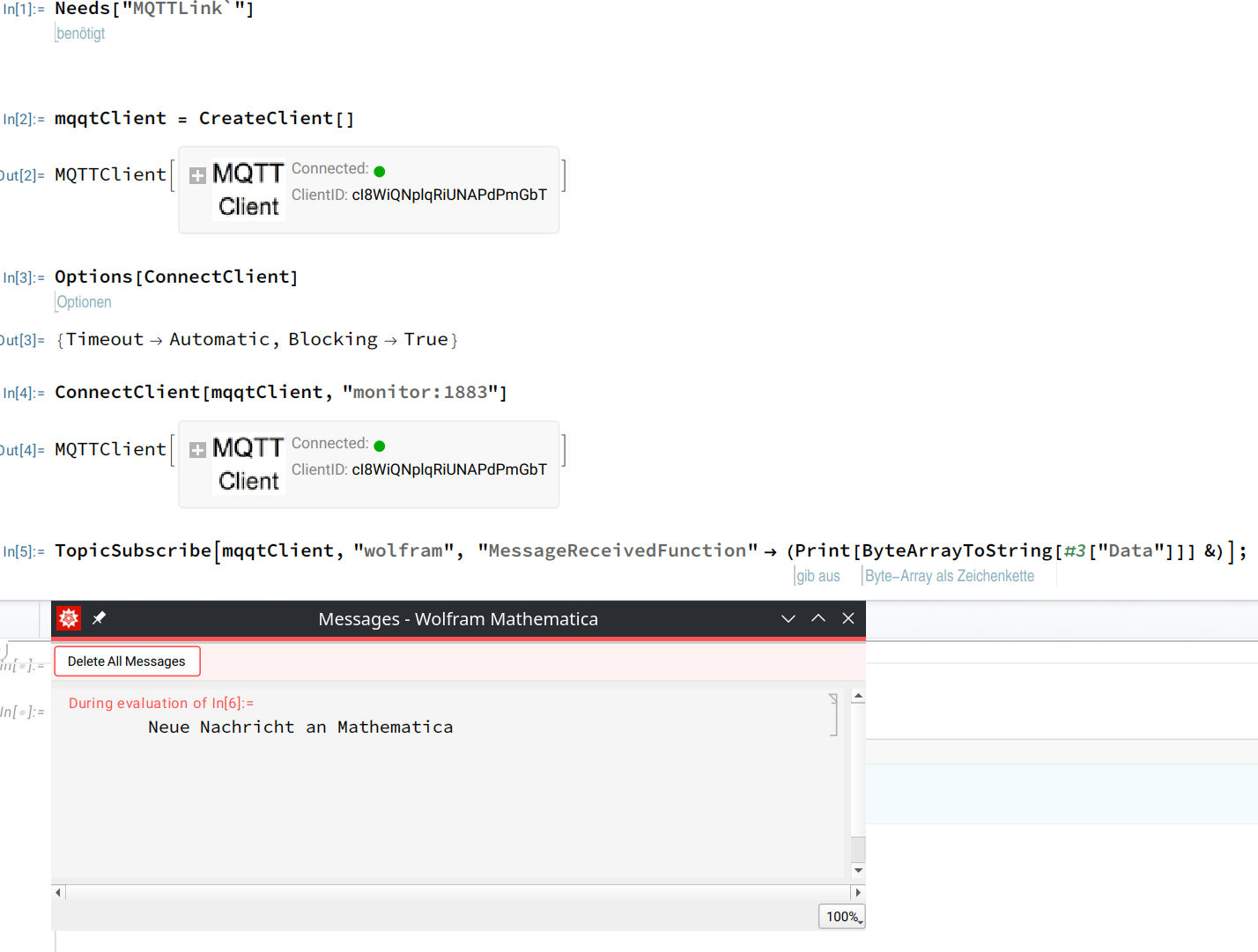This screenshot has height=952, width=1258.
Task: Click the Wolfram Mathematica logo icon in Messages window
Action: pyautogui.click(x=69, y=618)
